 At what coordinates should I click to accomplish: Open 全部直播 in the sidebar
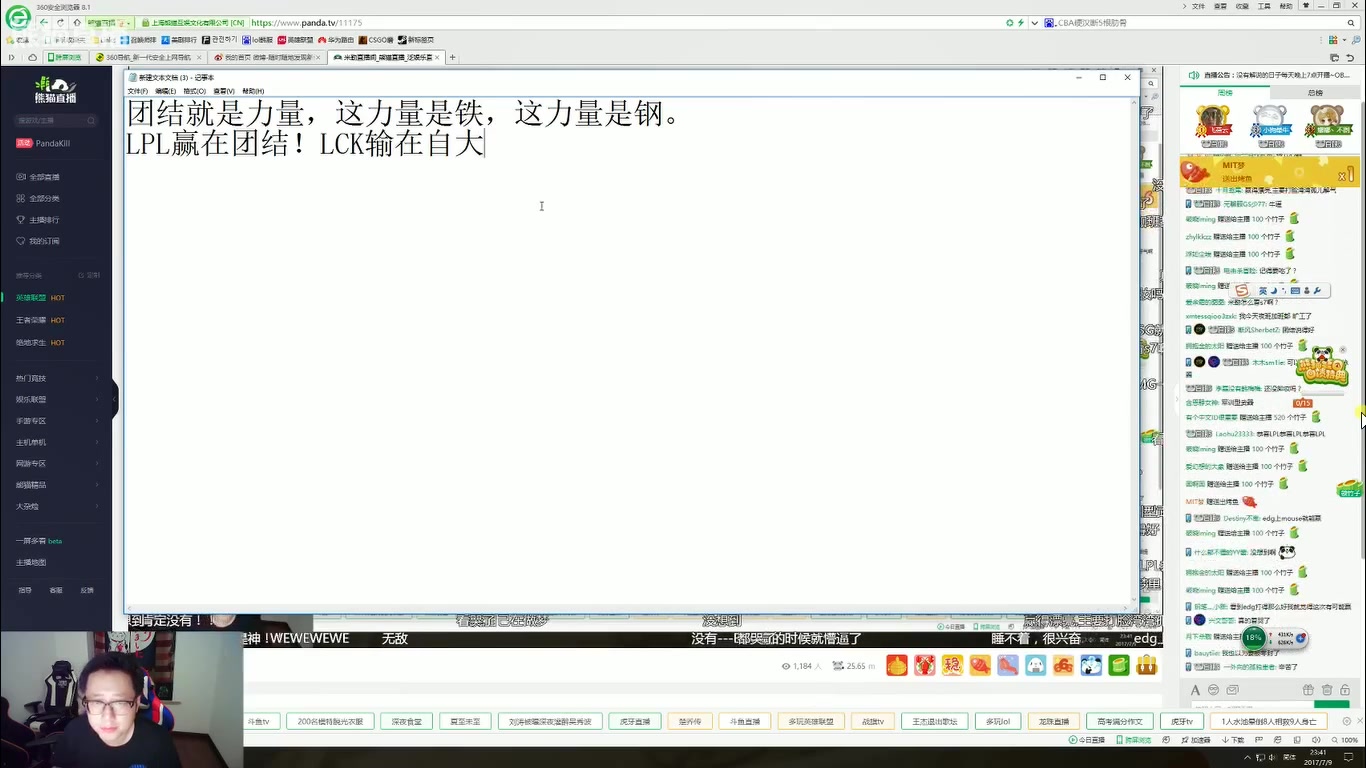pos(38,177)
